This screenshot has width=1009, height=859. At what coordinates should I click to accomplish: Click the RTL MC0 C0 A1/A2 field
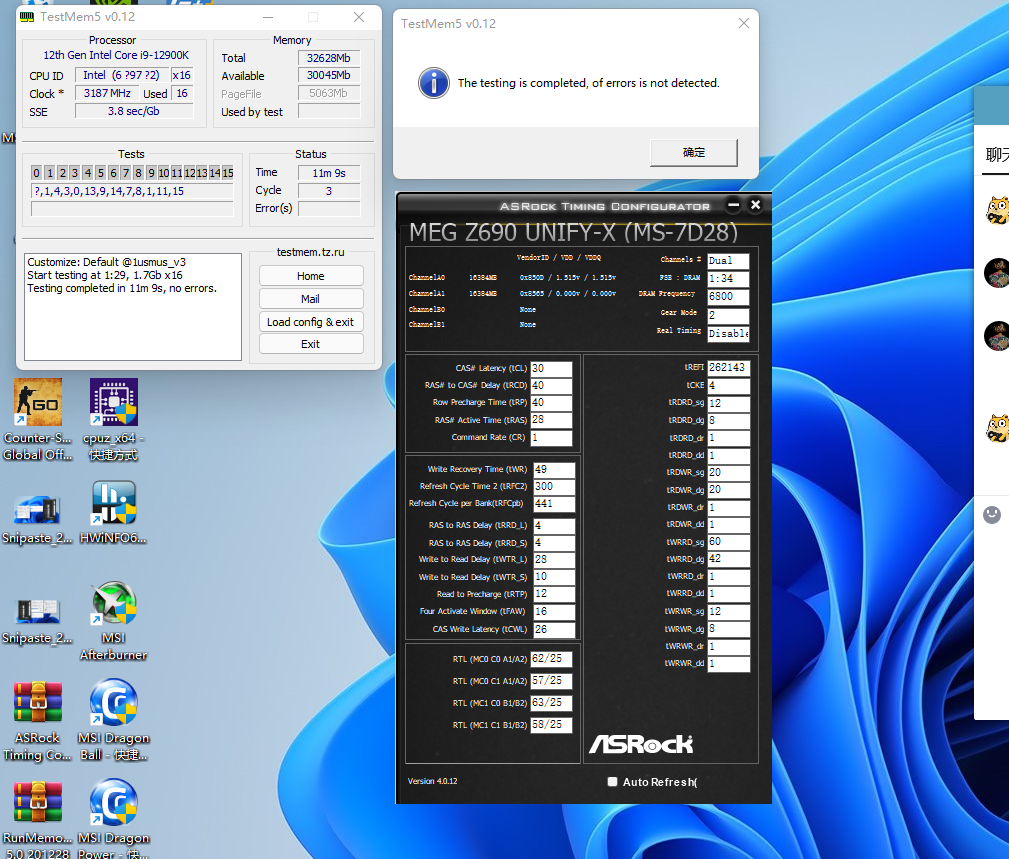(x=551, y=659)
